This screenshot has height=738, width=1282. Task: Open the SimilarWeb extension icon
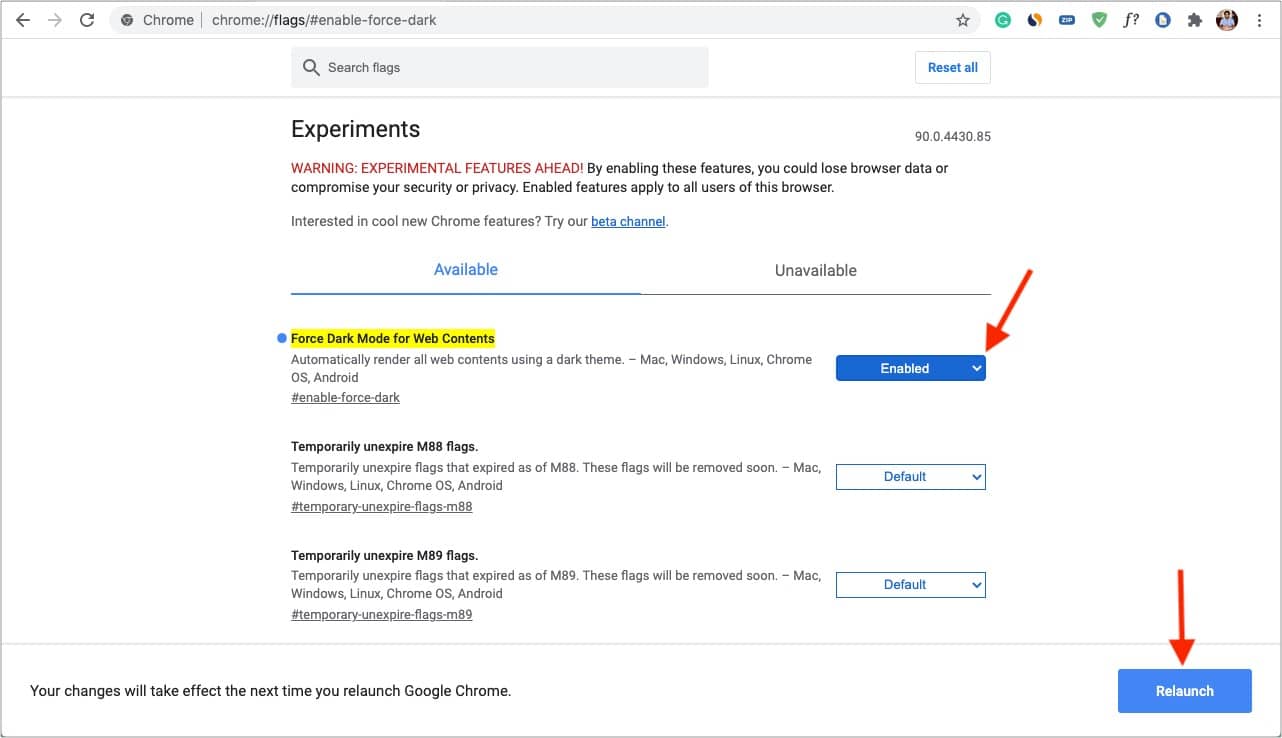1035,20
